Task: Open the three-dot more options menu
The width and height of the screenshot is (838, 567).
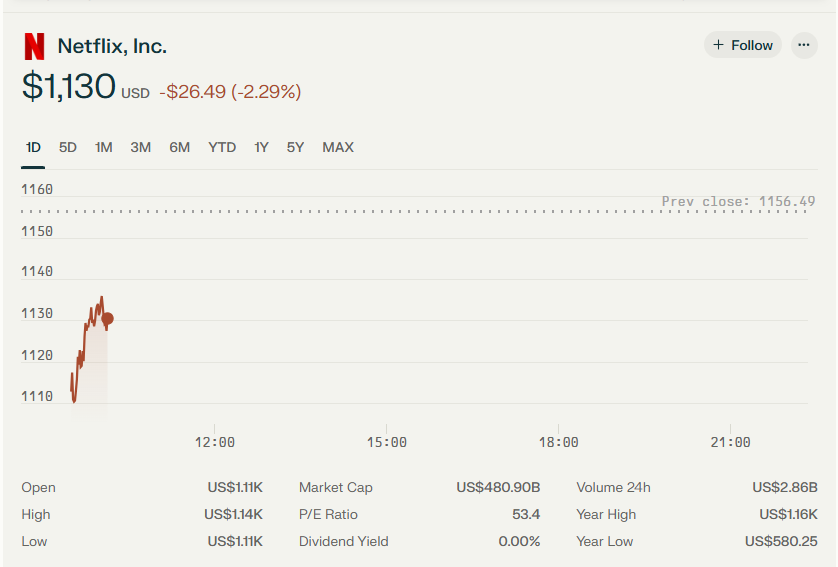Action: (804, 45)
